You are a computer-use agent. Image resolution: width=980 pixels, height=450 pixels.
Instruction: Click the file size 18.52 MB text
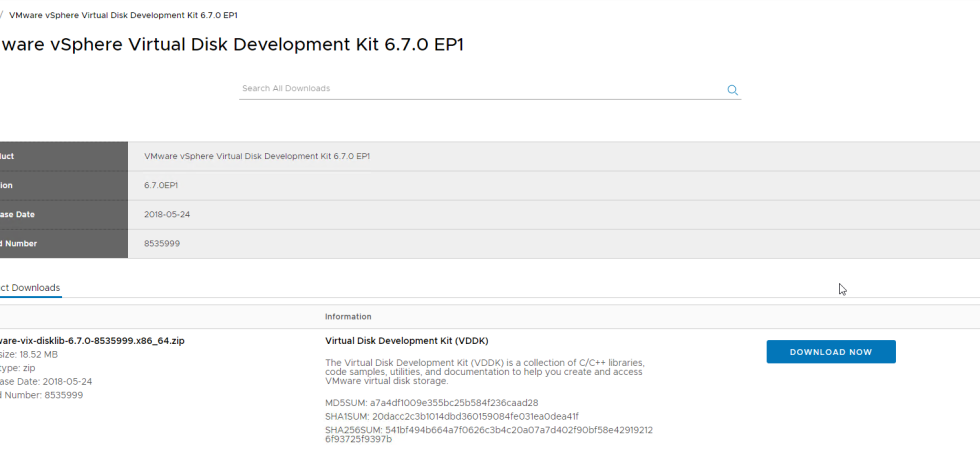[x=29, y=354]
